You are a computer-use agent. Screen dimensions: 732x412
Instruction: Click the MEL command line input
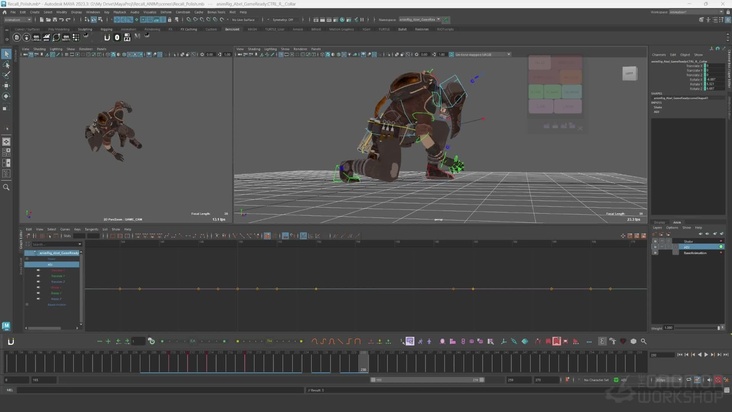[160, 390]
